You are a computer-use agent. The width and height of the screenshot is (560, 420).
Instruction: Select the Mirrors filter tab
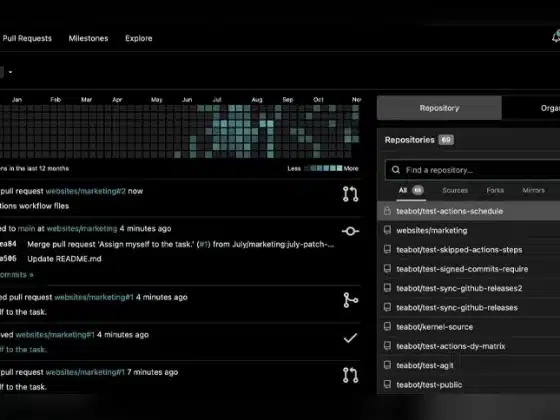click(x=533, y=190)
